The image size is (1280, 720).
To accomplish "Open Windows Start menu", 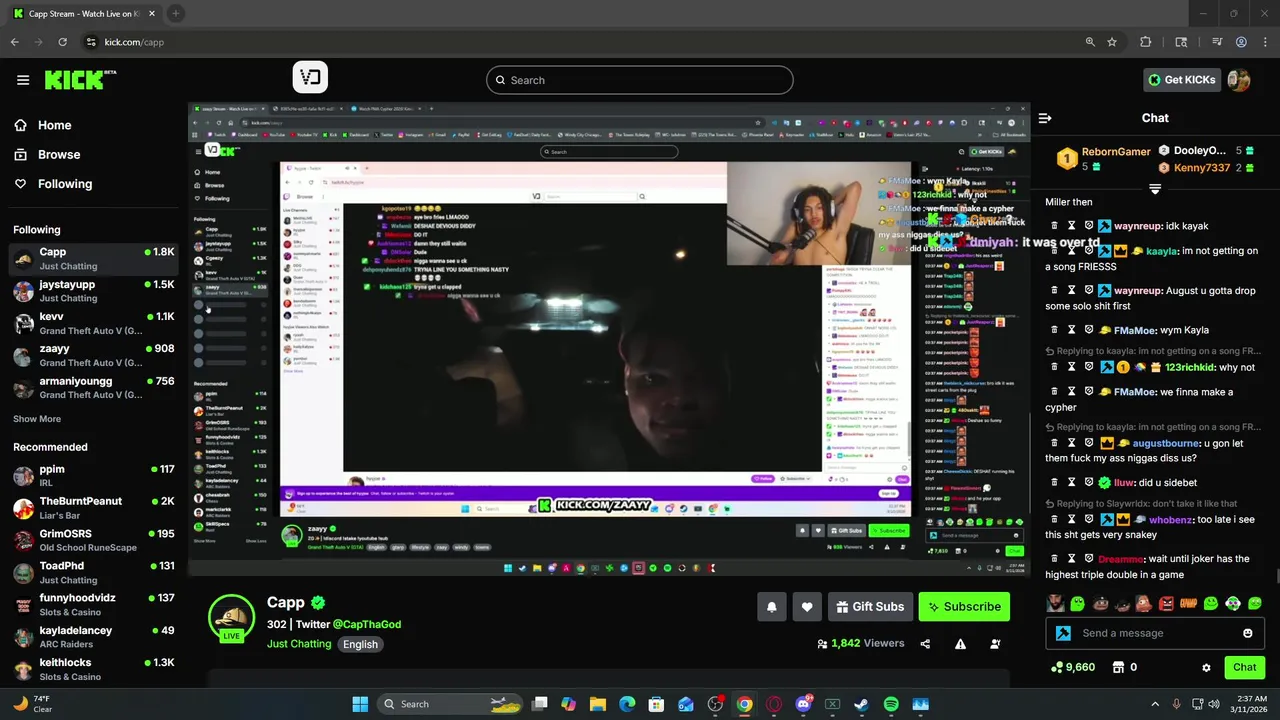I will tap(360, 704).
